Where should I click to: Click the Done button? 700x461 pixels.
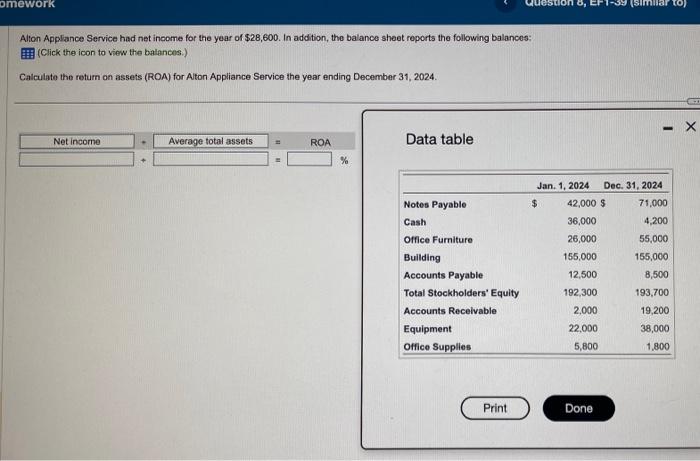[579, 408]
